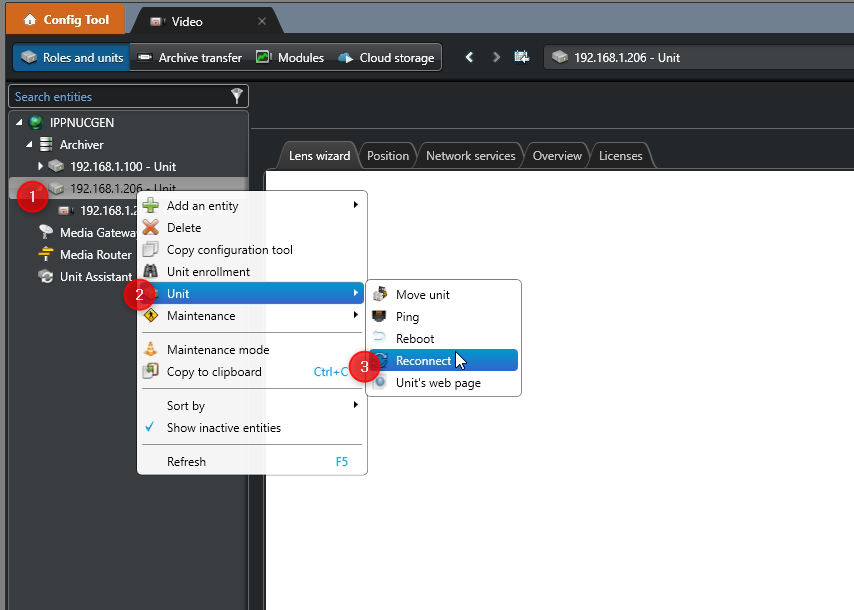Click the Config Tool home icon
Viewport: 854px width, 610px height.
(x=29, y=20)
